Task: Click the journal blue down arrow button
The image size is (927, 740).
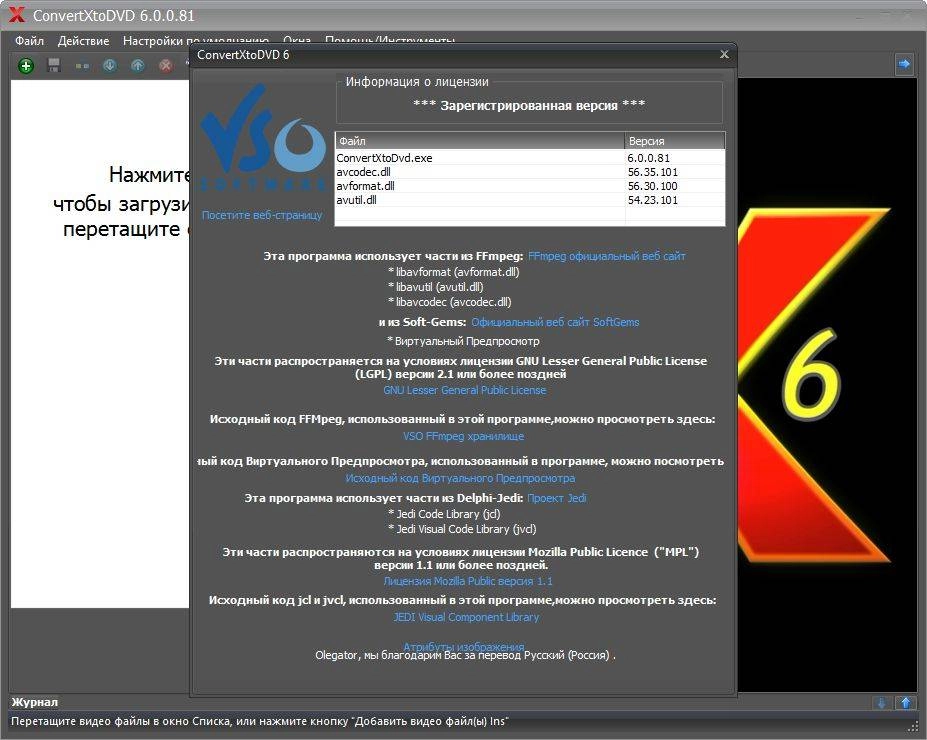Action: click(881, 702)
